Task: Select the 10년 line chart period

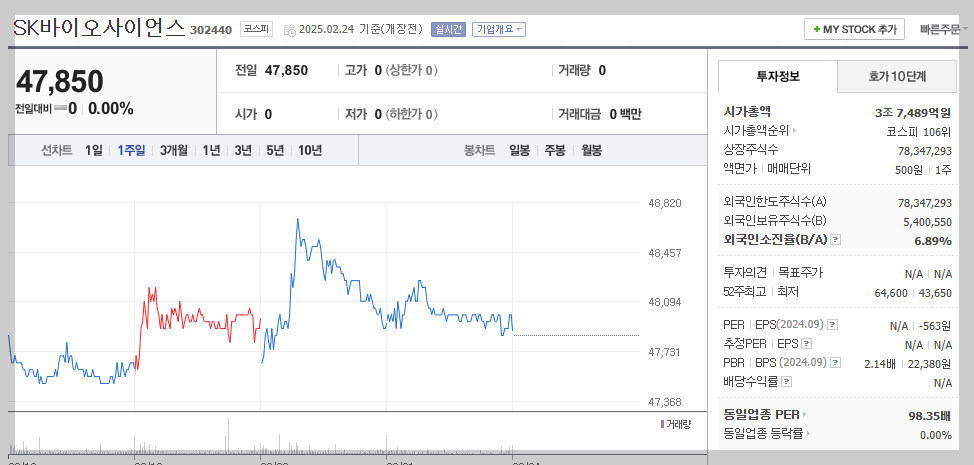Action: coord(310,150)
